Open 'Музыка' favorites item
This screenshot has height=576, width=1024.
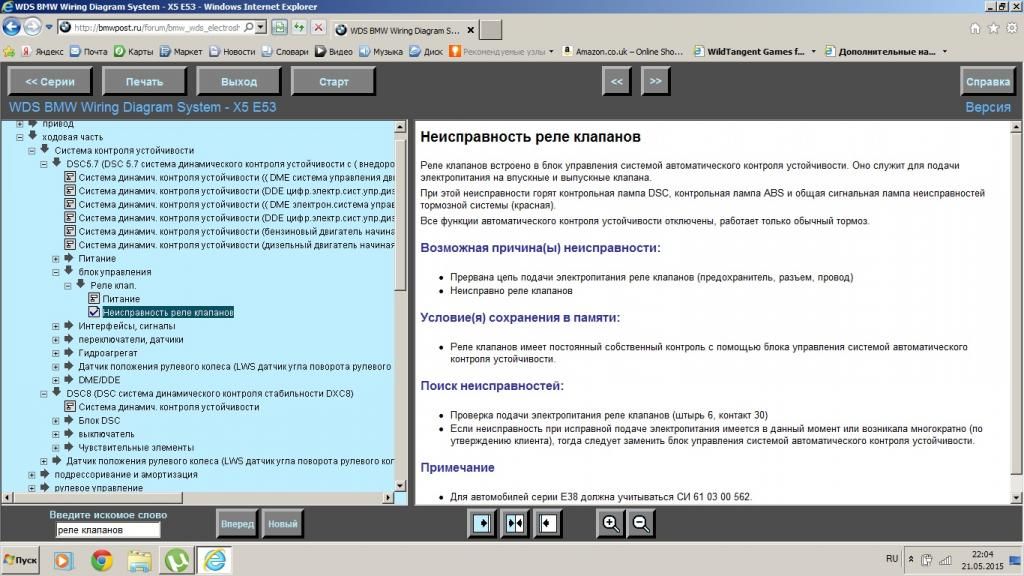381,52
